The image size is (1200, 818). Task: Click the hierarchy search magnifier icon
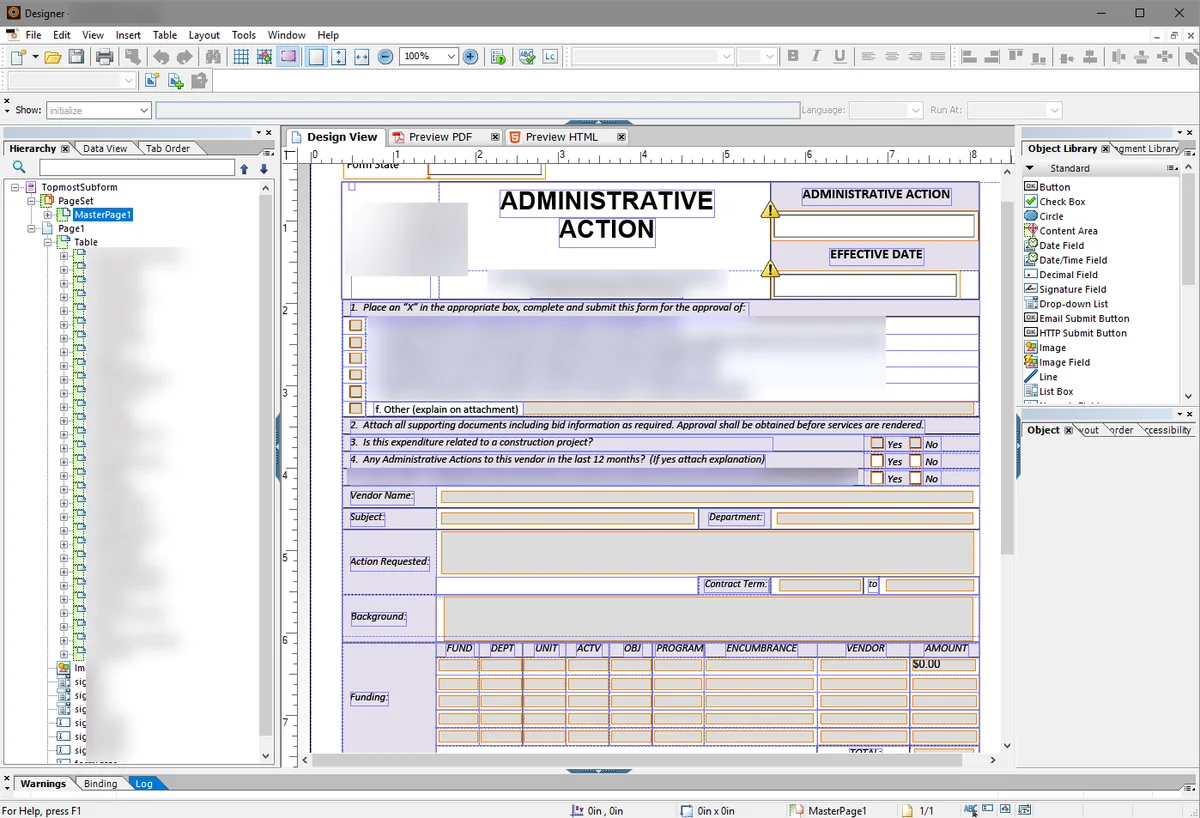click(18, 168)
